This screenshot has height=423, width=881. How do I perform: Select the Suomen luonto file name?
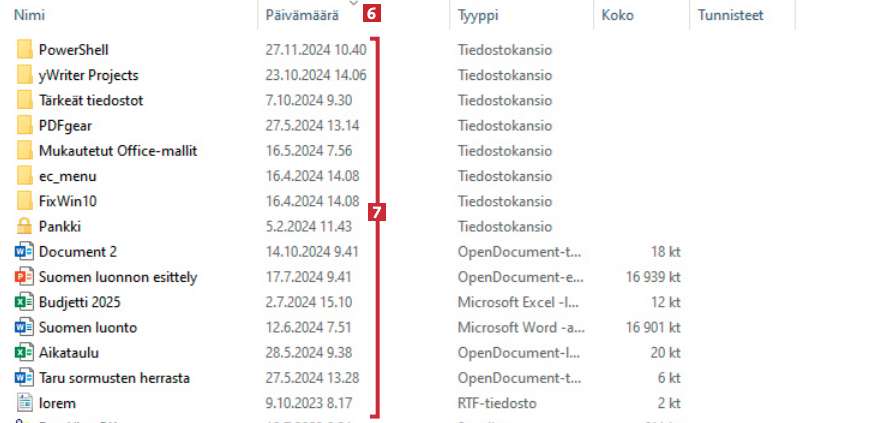point(88,327)
